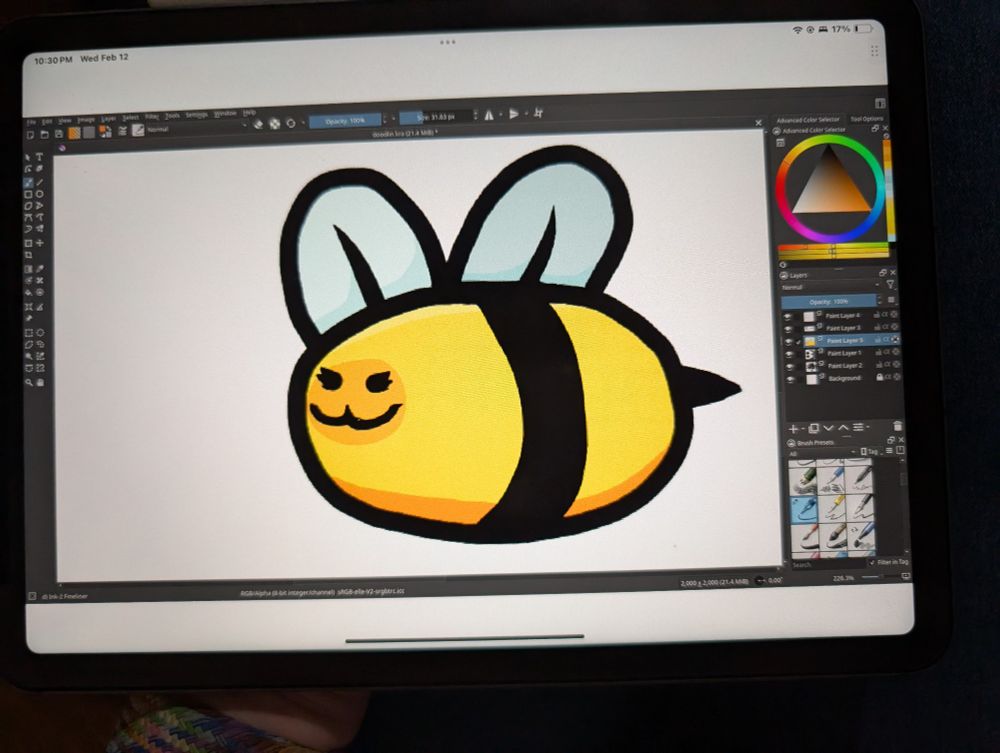Screen dimensions: 1000x753
Task: Duplicate the current layer
Action: [x=814, y=428]
